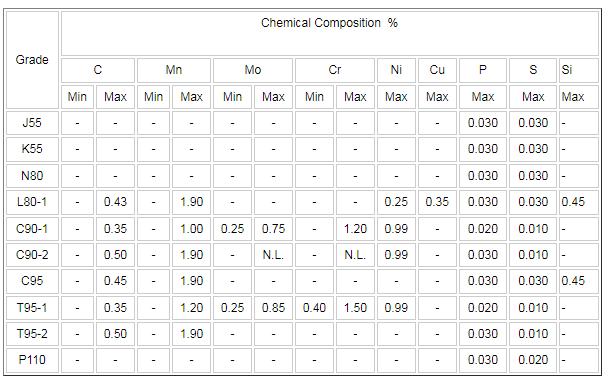
Task: Click the N.L. cell under Mo Max
Action: click(273, 255)
